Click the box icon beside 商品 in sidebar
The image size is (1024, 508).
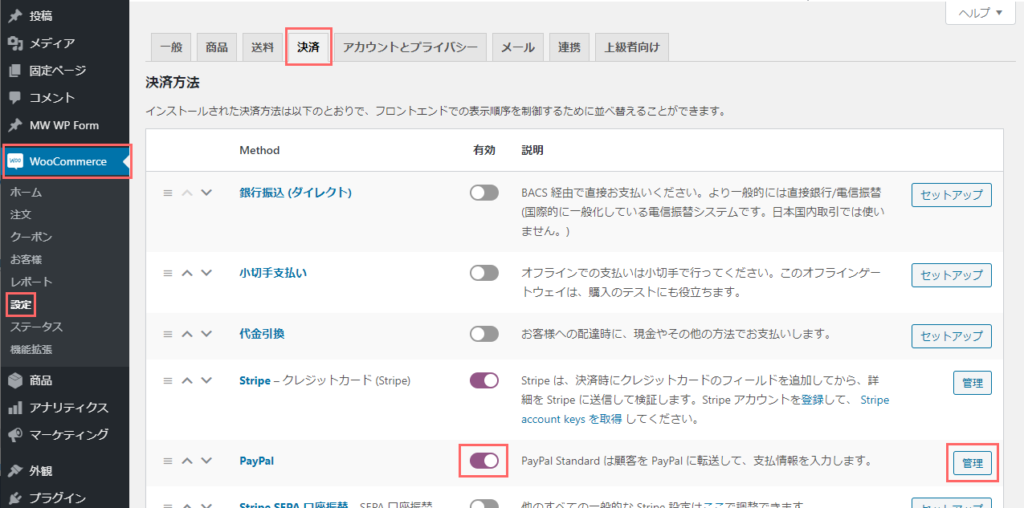(16, 380)
